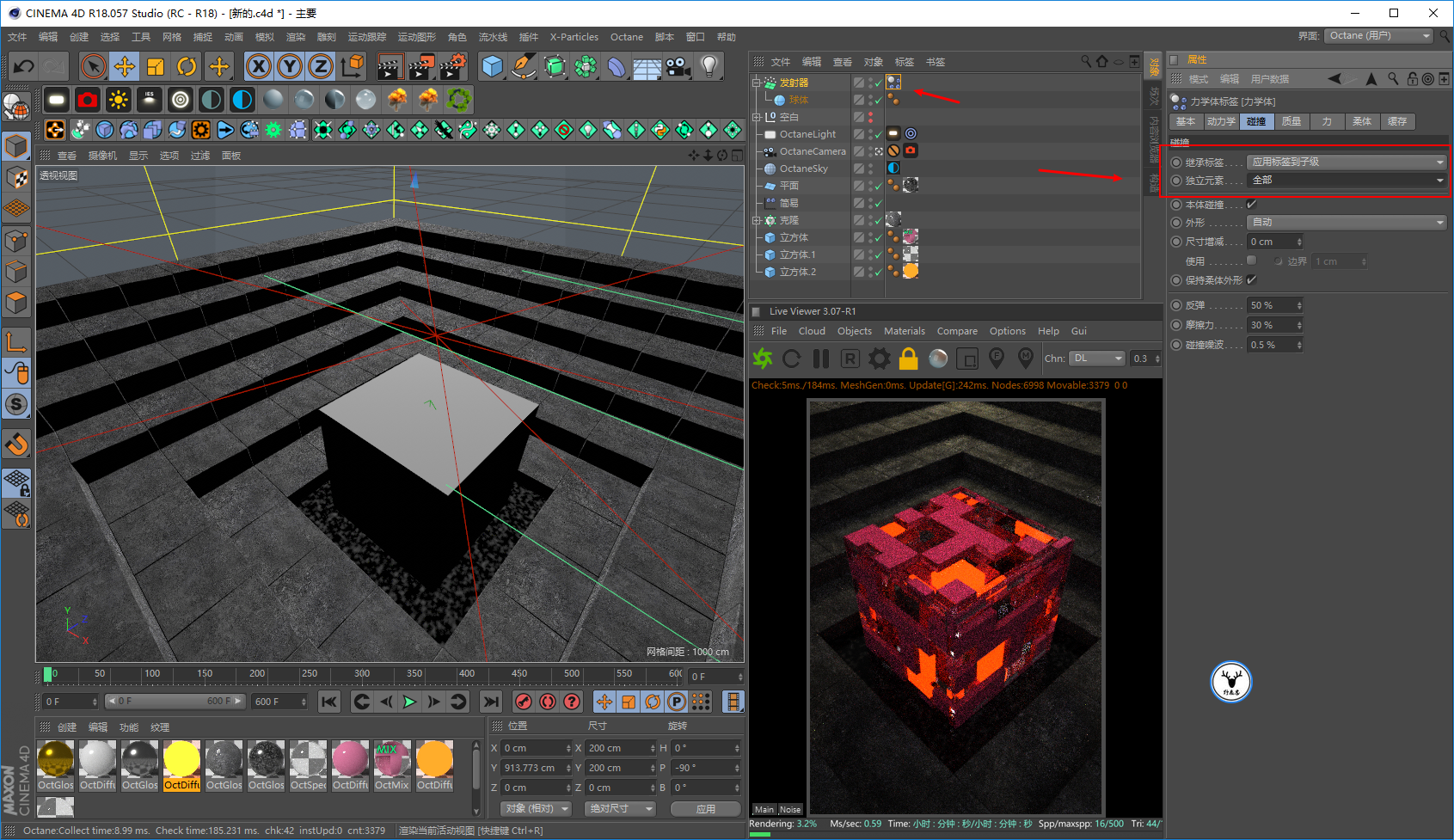Add a Cube primitive object
This screenshot has width=1454, height=840.
(x=493, y=66)
